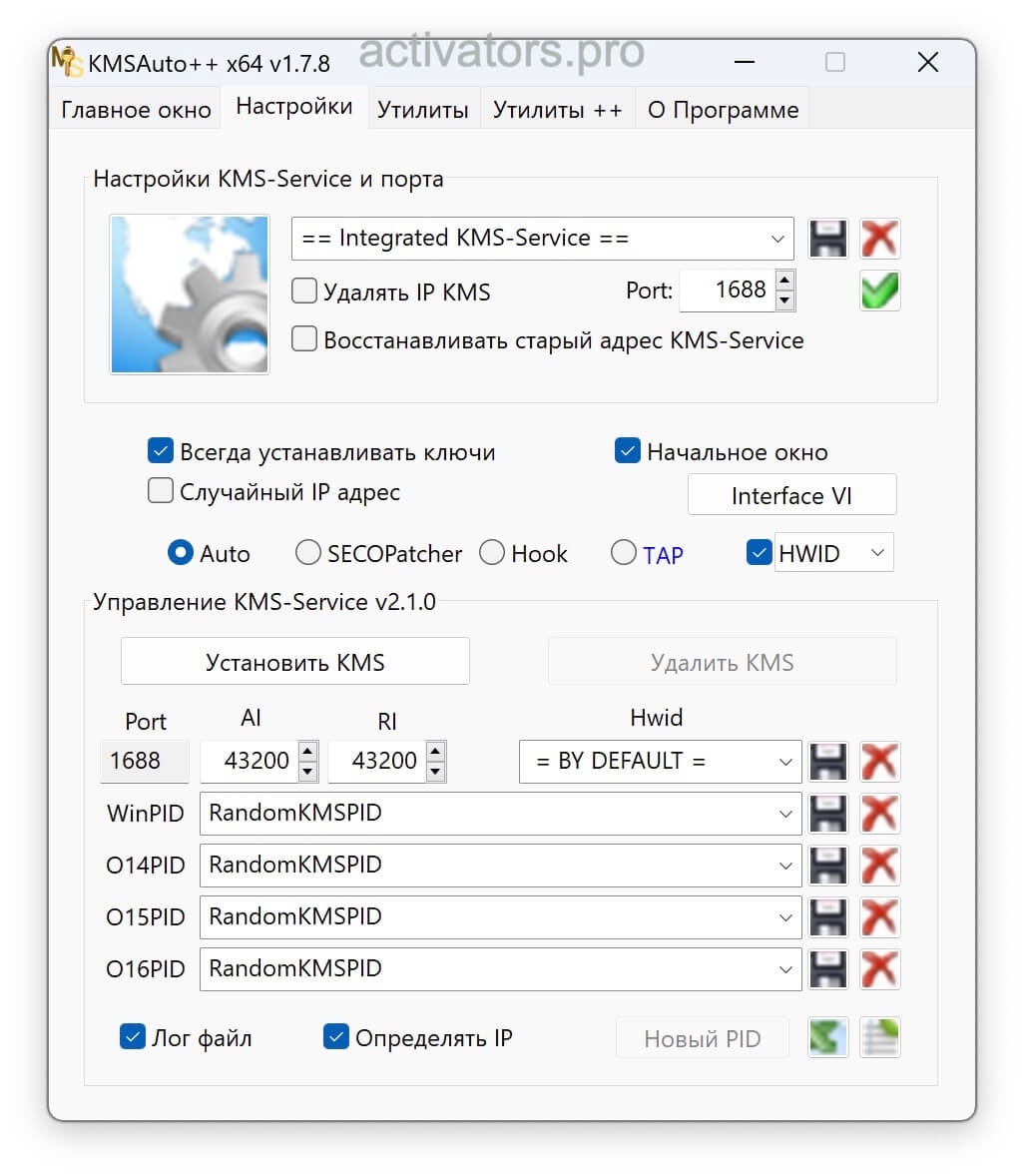Click the save icon beside Integrated KMS-Service dropdown
The image size is (1024, 1176).
tap(827, 239)
